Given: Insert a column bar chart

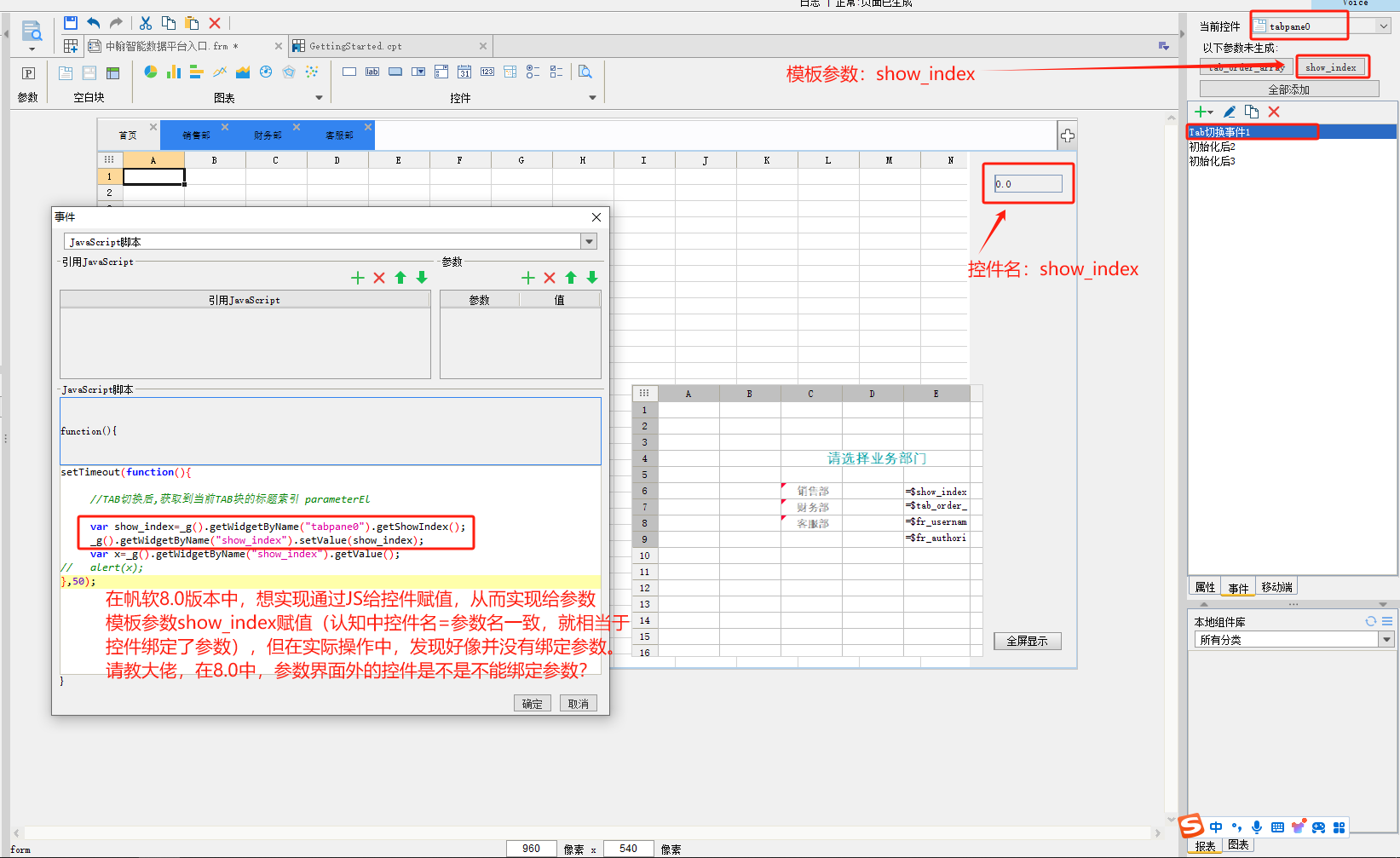Looking at the screenshot, I should [174, 72].
